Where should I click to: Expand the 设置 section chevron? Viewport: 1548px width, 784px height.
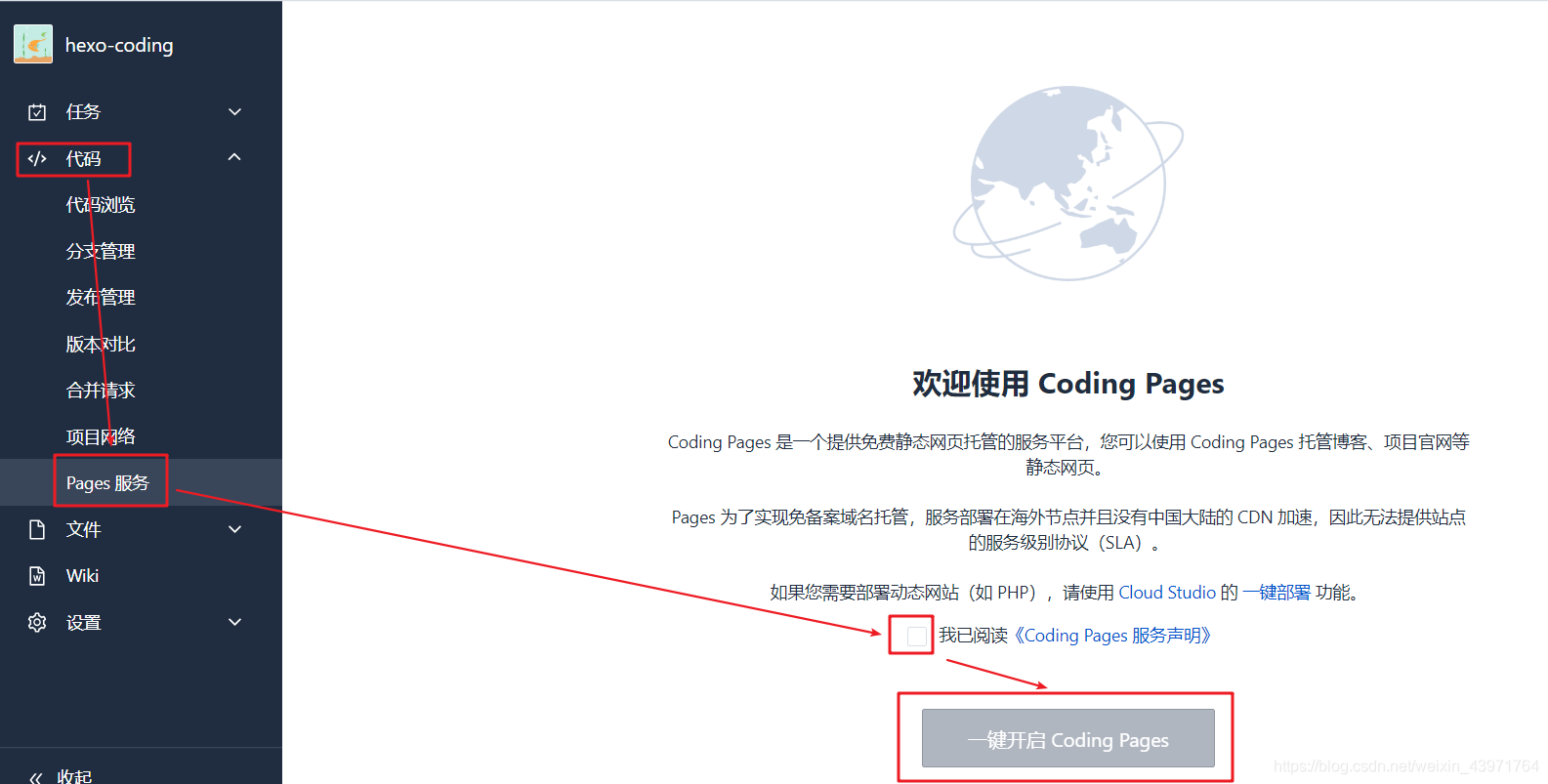234,622
